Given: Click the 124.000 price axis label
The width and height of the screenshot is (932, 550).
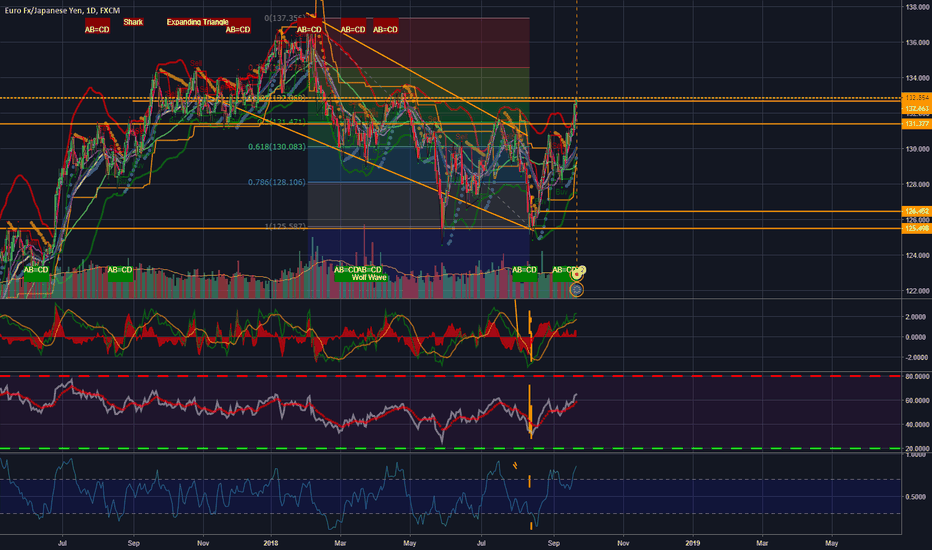Looking at the screenshot, I should click(917, 256).
